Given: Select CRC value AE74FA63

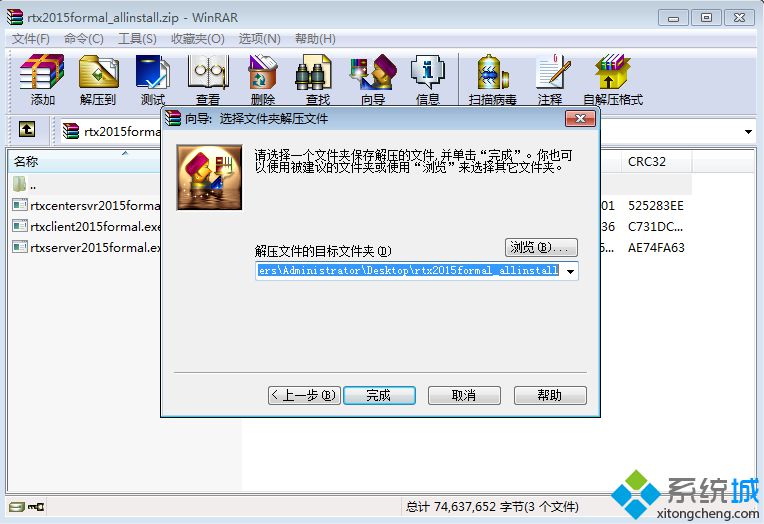Looking at the screenshot, I should (656, 248).
